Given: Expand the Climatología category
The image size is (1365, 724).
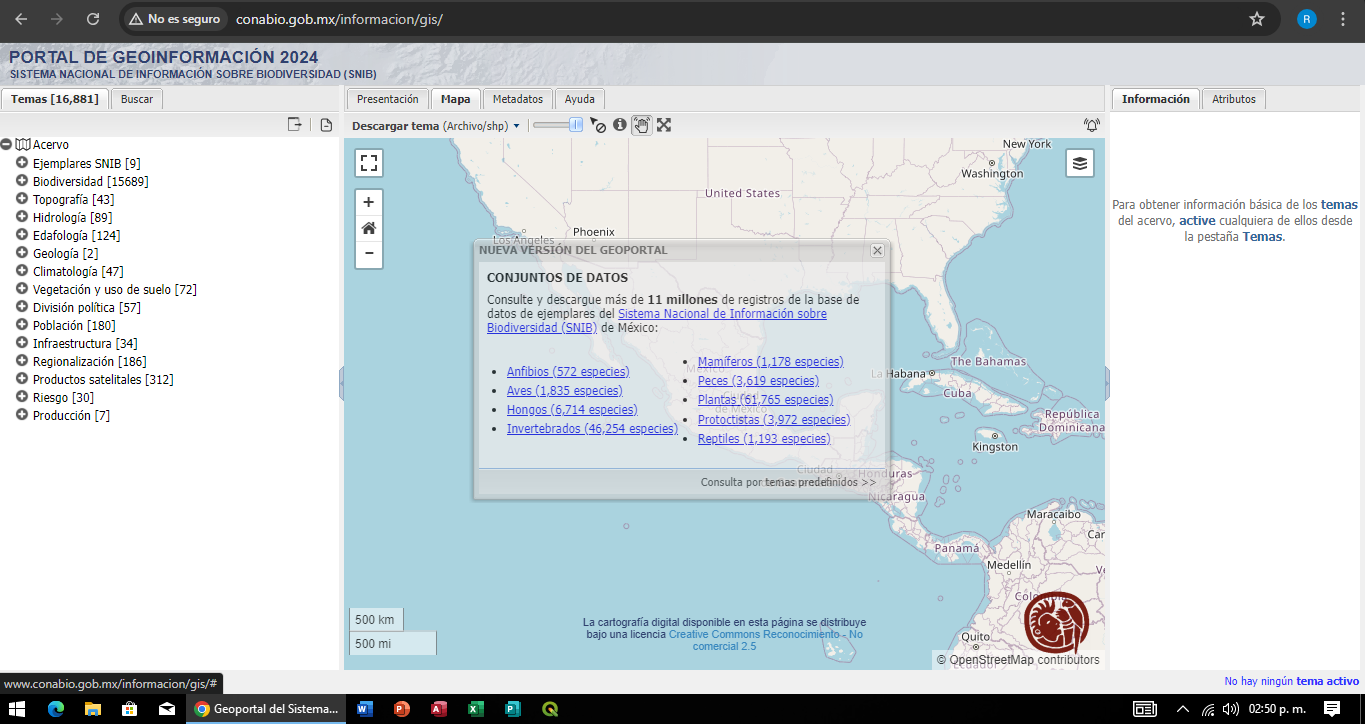Looking at the screenshot, I should tap(22, 271).
